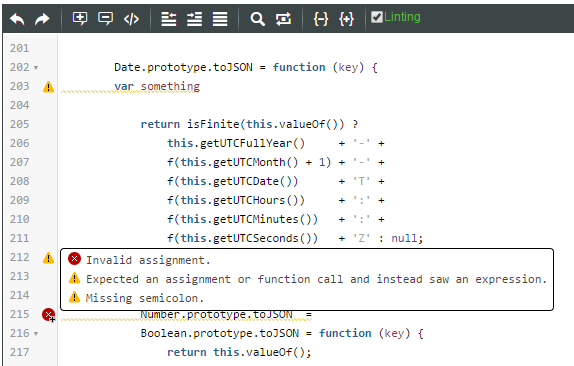Toggle the Linting checkbox
Viewport: 574px width, 366px height.
[x=376, y=17]
